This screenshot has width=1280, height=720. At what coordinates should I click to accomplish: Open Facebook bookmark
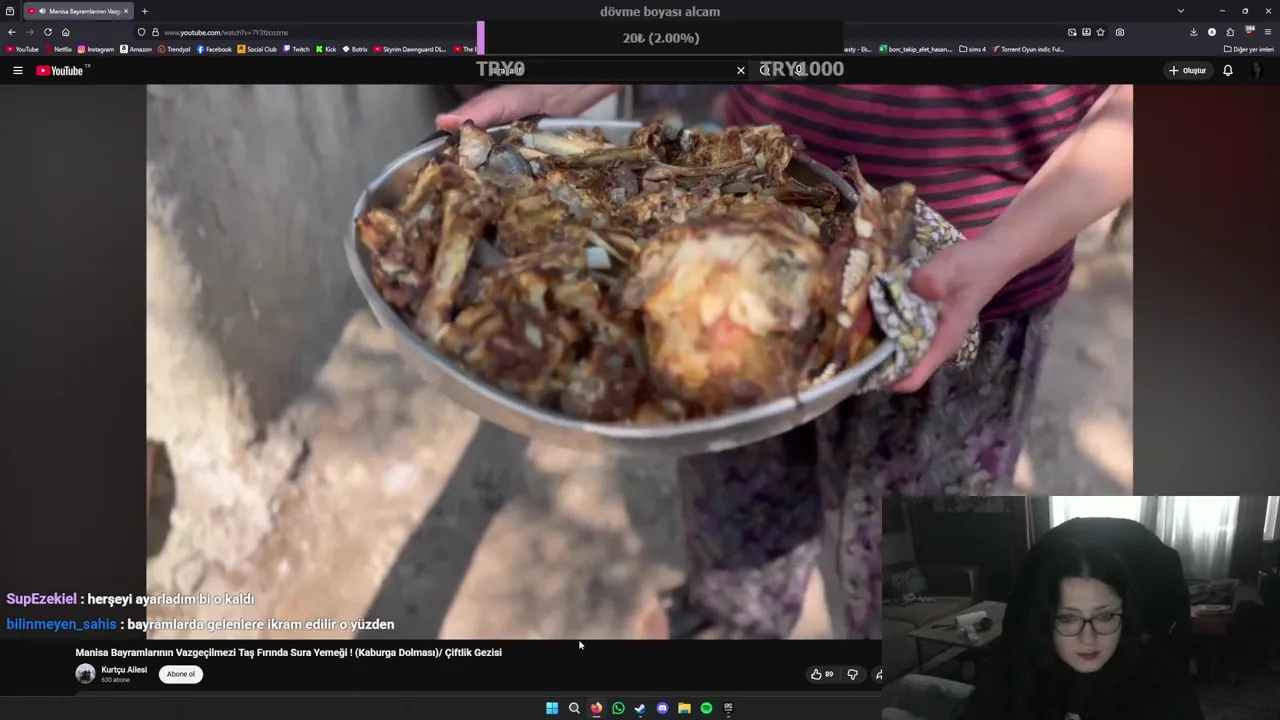(x=214, y=49)
